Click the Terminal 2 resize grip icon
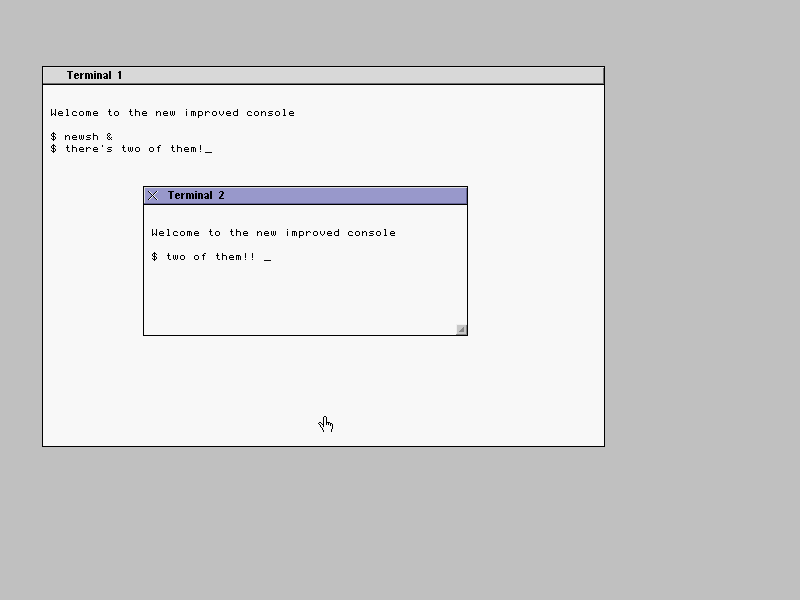 click(x=461, y=330)
